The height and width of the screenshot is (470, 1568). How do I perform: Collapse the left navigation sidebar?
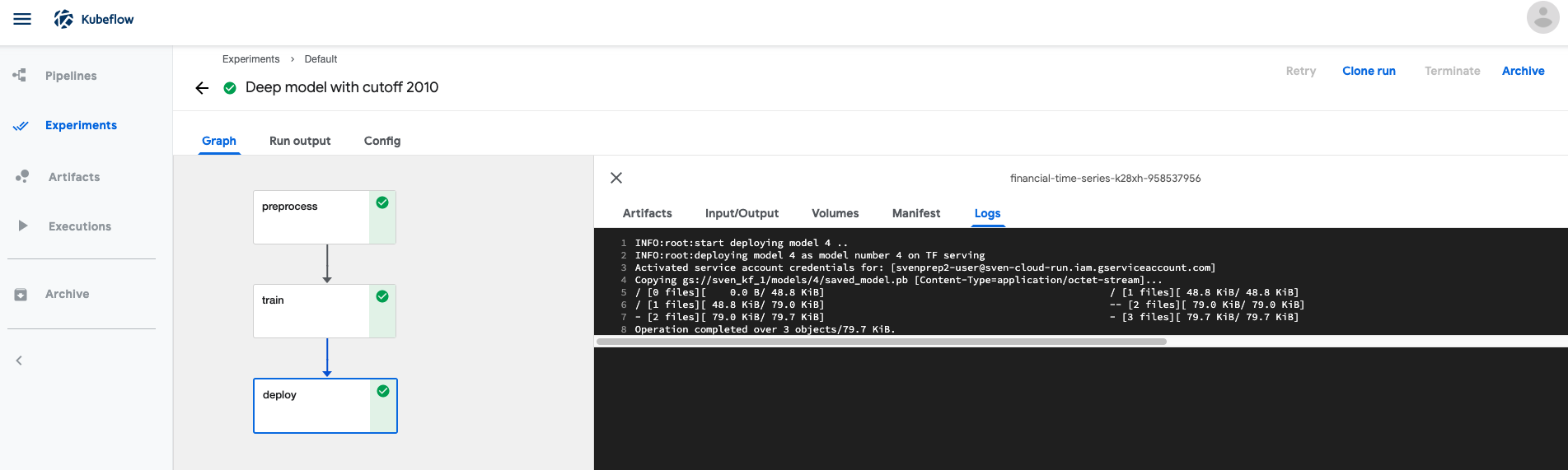[19, 361]
